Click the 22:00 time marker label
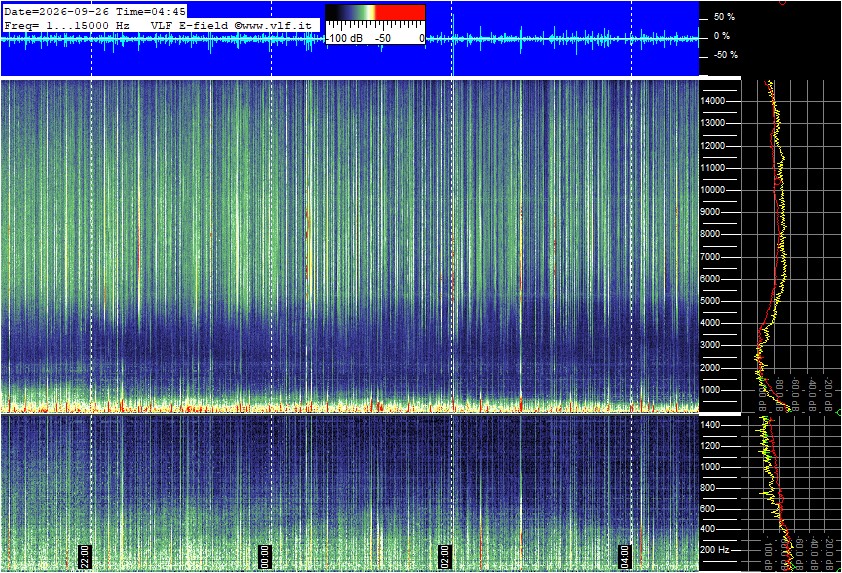Image resolution: width=842 pixels, height=573 pixels. [85, 556]
